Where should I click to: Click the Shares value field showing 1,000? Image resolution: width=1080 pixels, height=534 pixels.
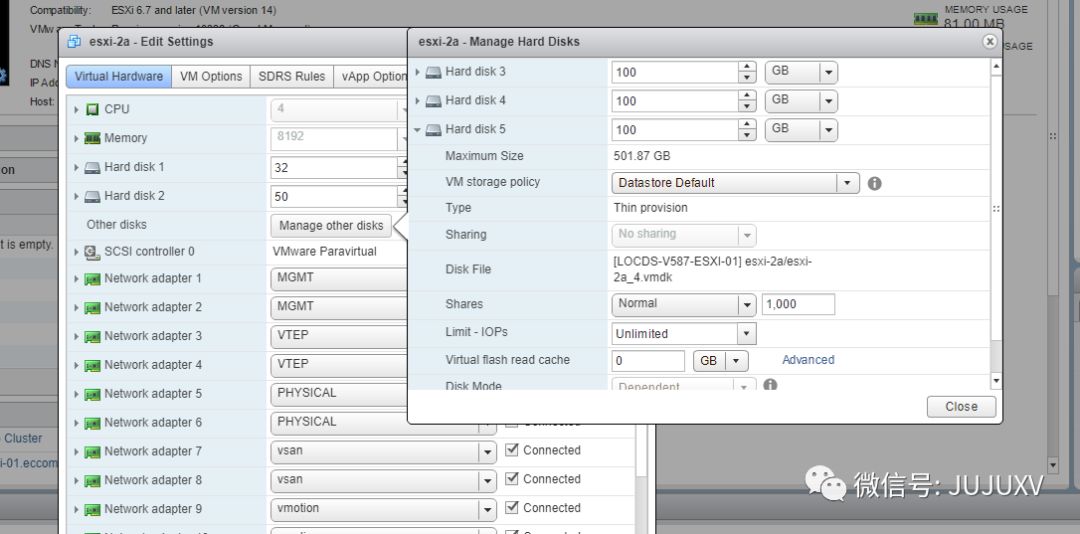[x=798, y=304]
